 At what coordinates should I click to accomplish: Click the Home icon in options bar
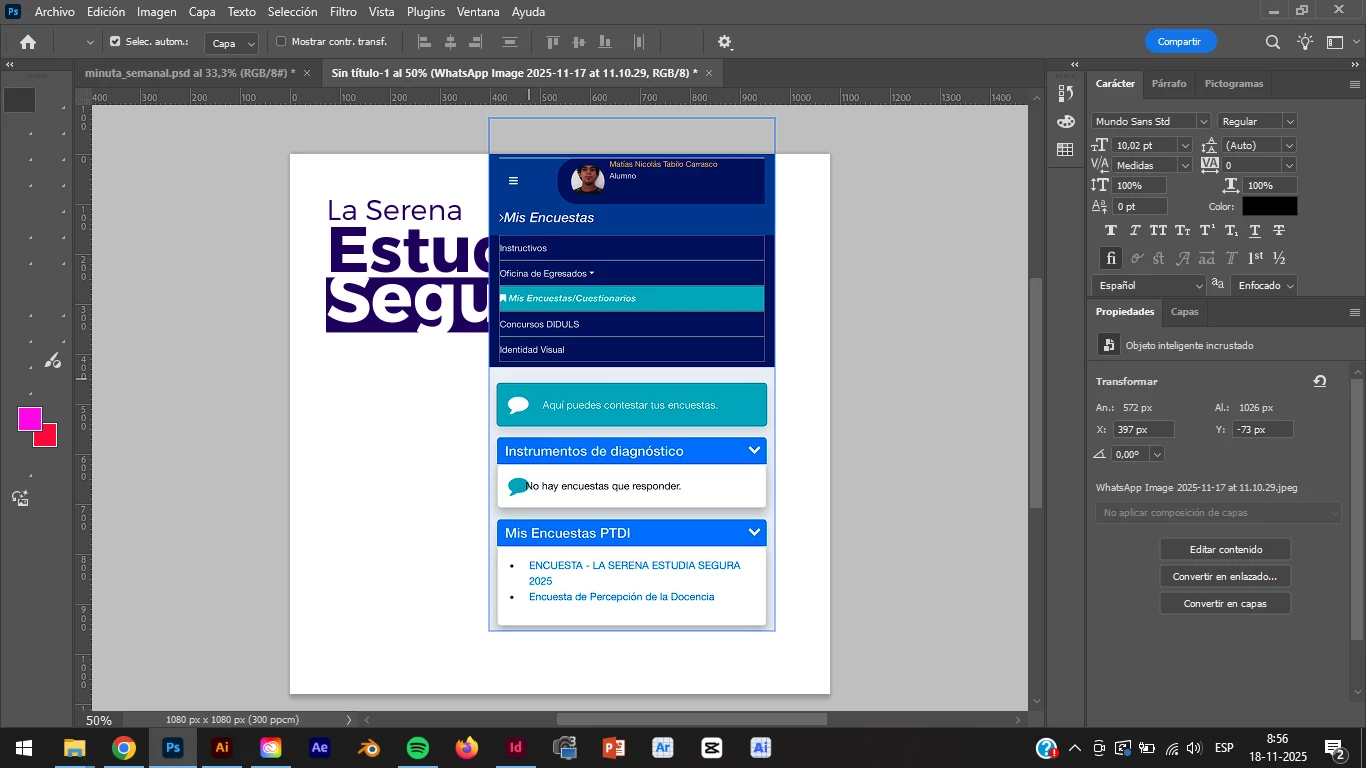[28, 42]
